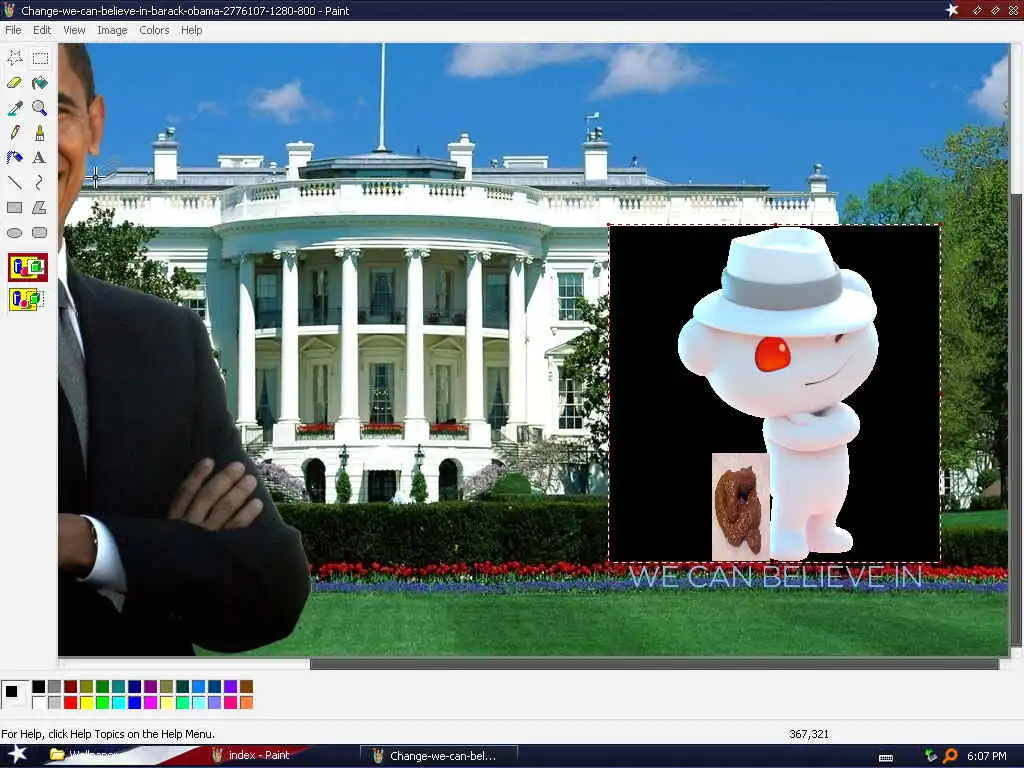Click the orange magnifier tray icon
The image size is (1024, 768).
pos(951,756)
